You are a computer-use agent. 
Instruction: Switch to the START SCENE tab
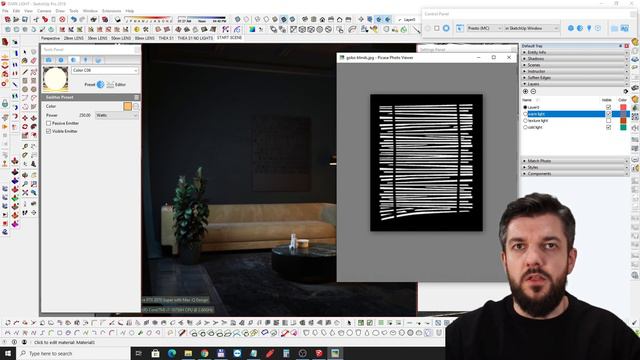tap(229, 38)
